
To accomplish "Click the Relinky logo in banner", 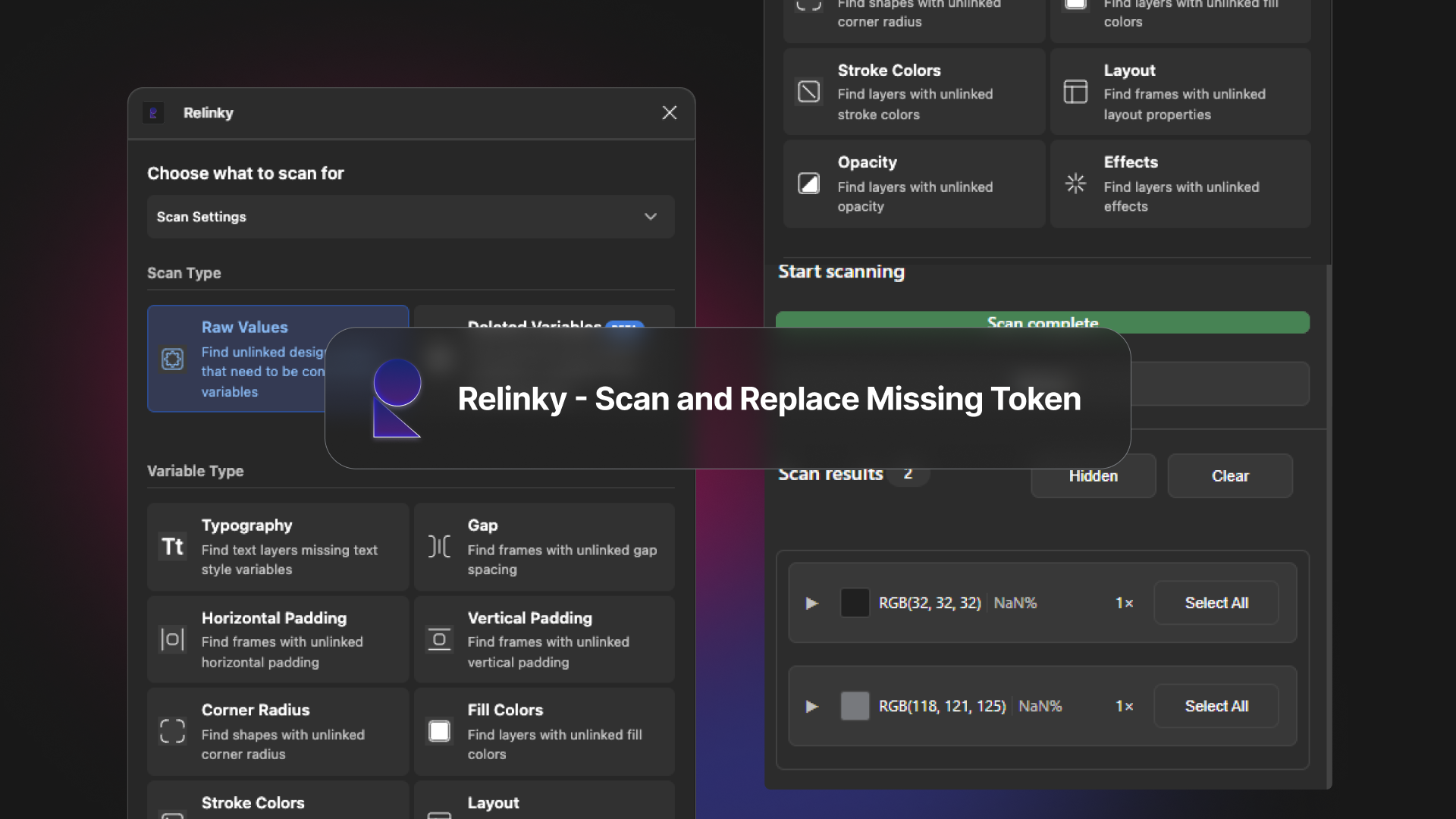I will 397,398.
